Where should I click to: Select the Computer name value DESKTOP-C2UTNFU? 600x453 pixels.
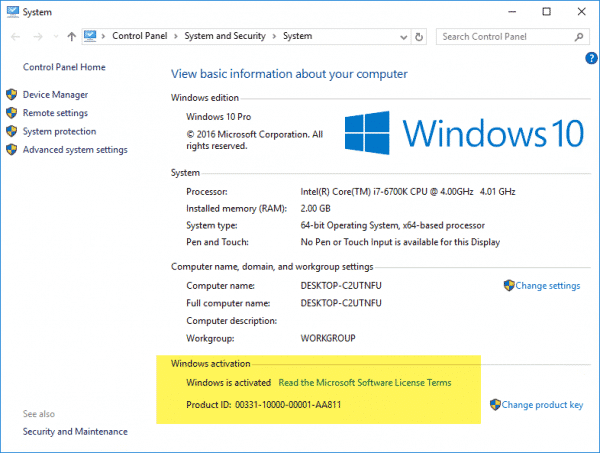(341, 286)
